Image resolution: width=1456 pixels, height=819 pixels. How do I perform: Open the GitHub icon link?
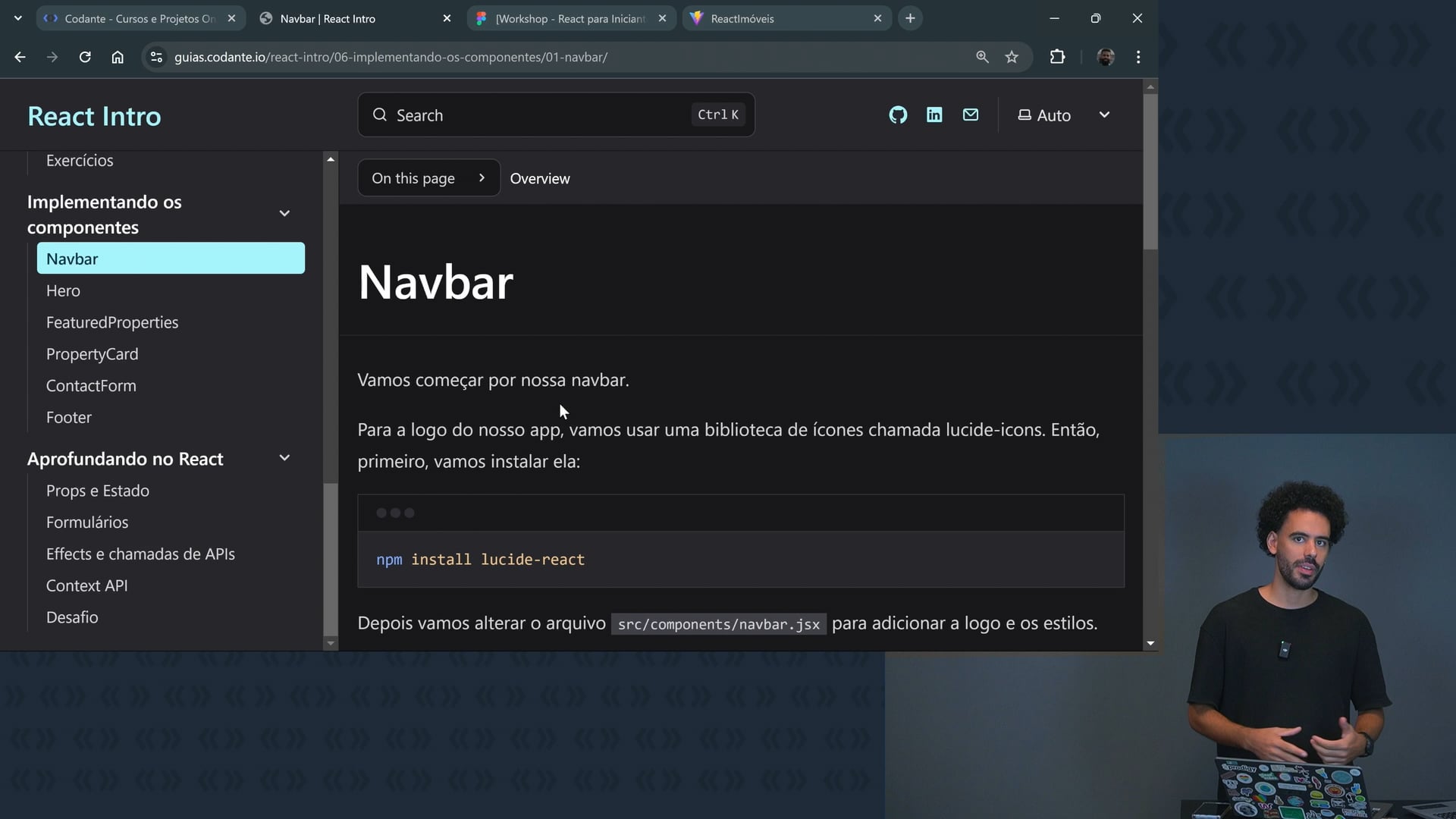click(x=898, y=115)
